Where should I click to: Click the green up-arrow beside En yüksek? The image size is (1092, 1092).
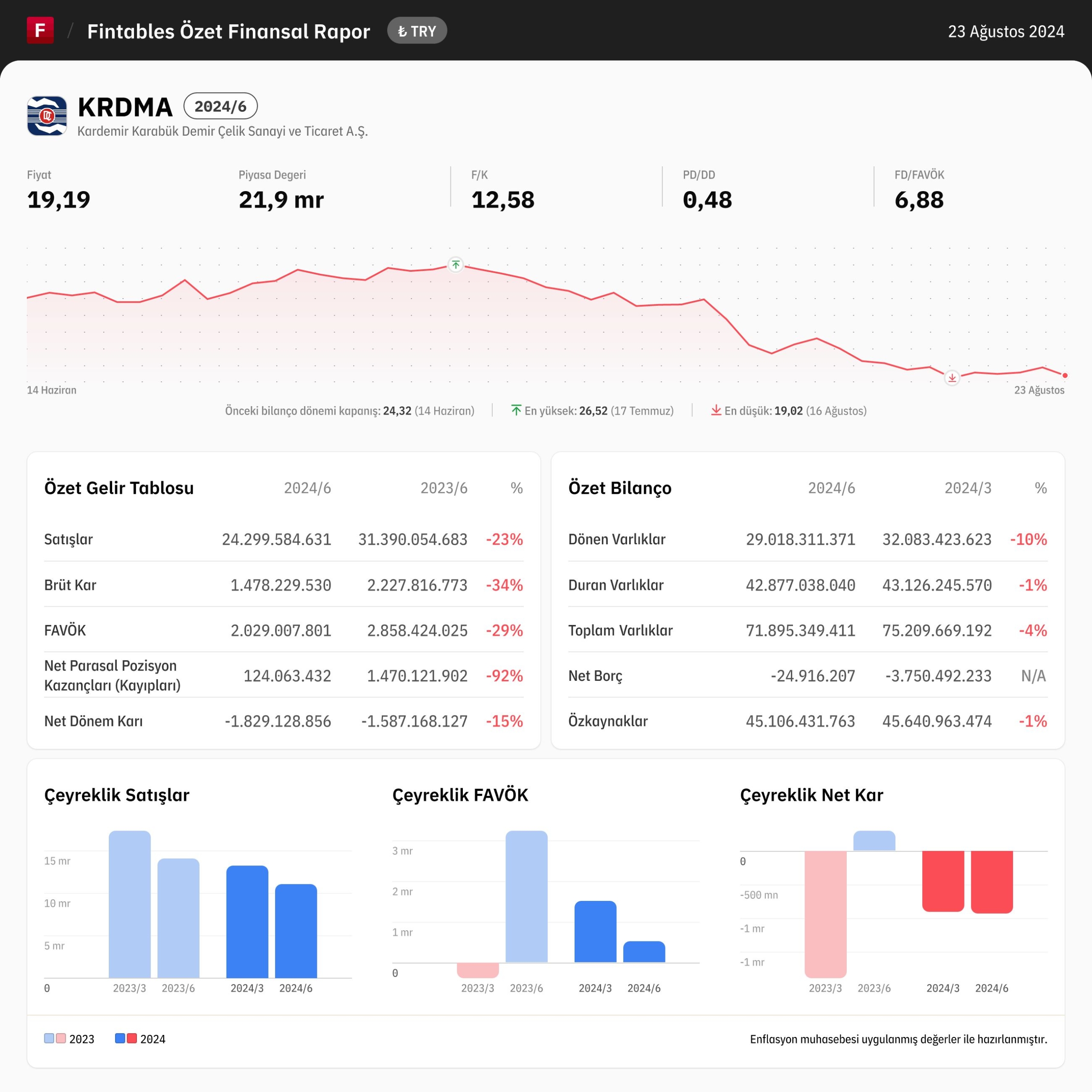(x=516, y=410)
